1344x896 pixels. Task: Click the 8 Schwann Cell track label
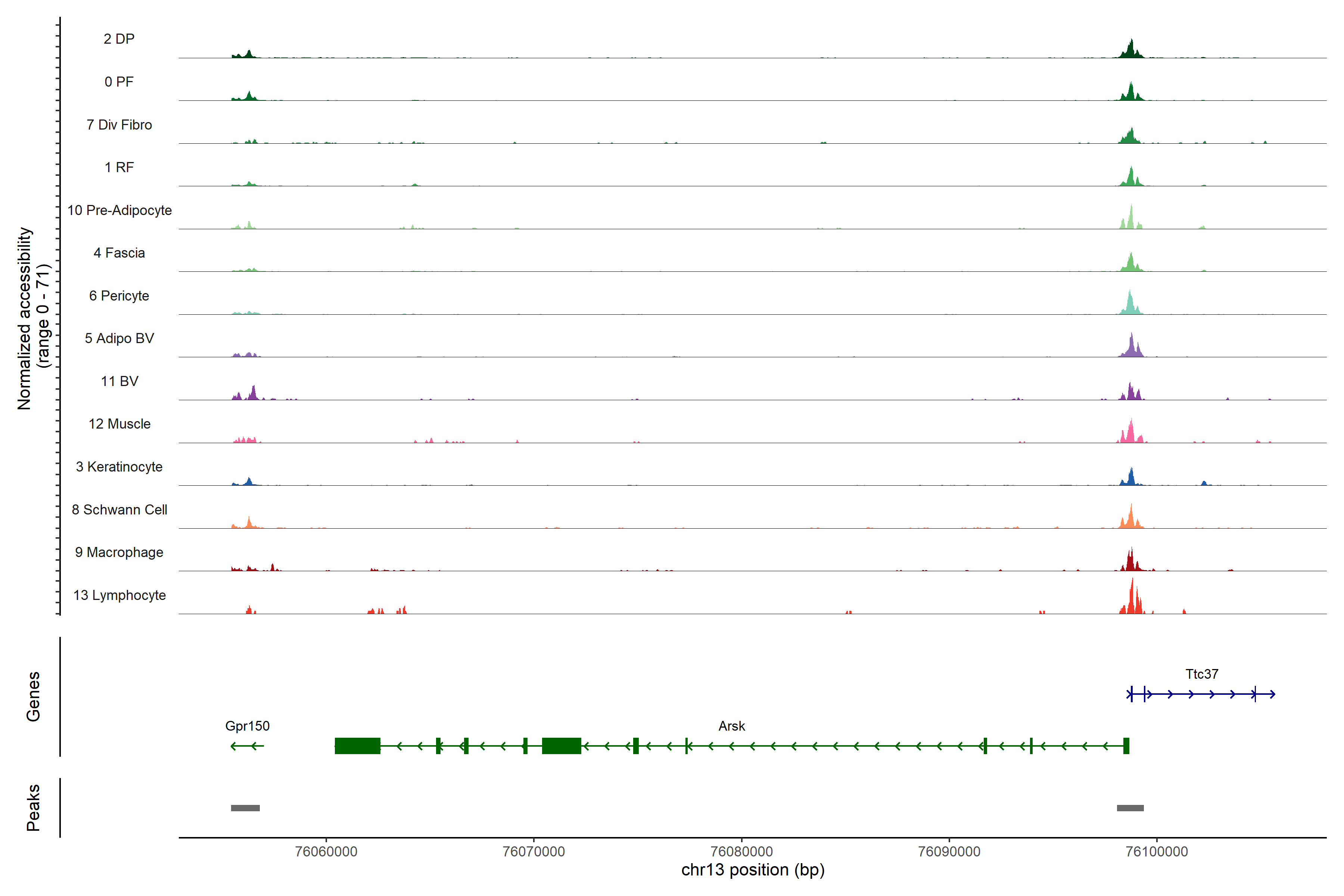coord(119,510)
